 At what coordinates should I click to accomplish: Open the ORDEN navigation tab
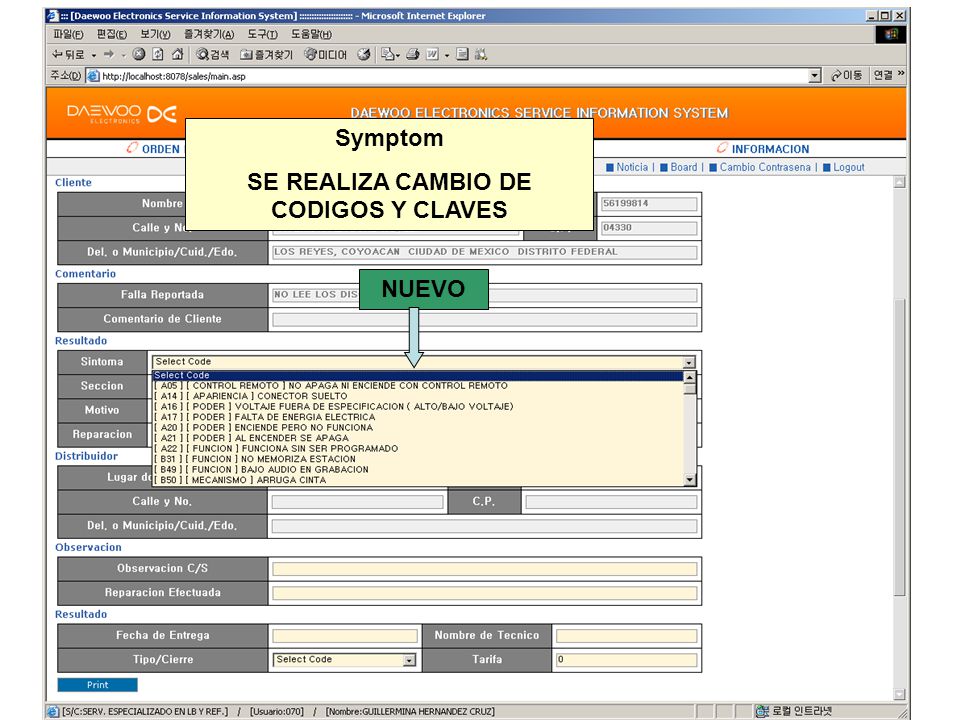point(154,149)
